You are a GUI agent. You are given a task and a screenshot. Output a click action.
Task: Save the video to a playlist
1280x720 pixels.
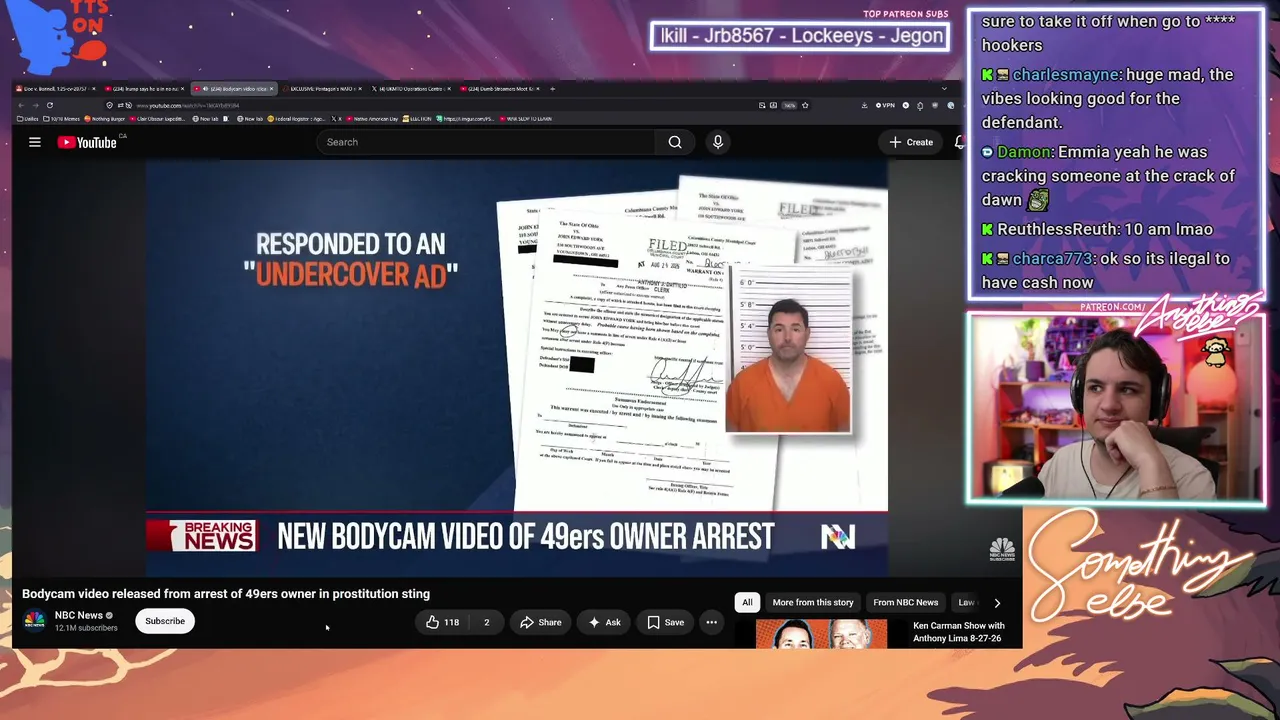point(665,622)
